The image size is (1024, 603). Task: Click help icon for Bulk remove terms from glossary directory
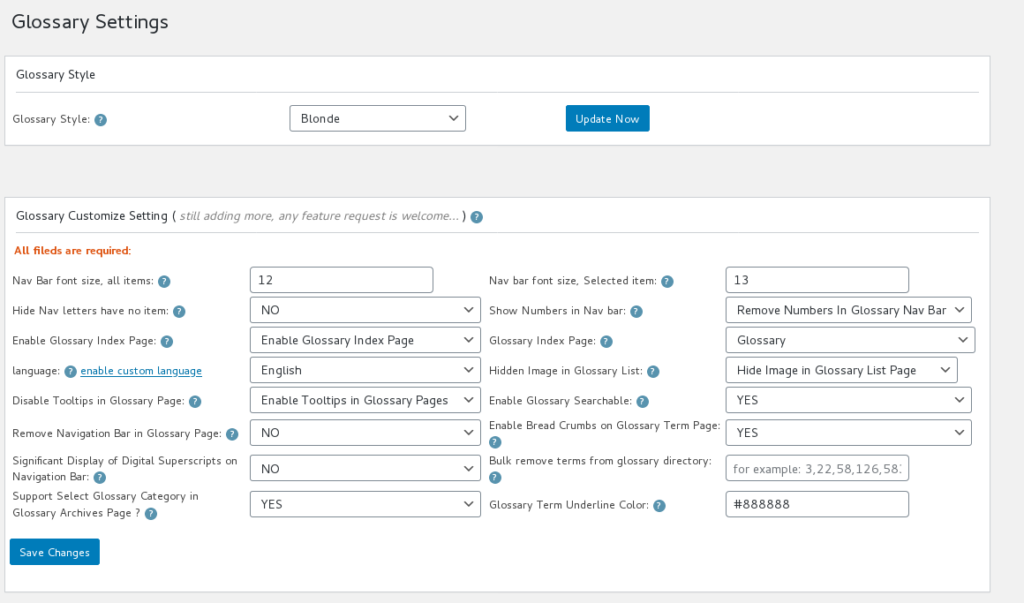495,478
